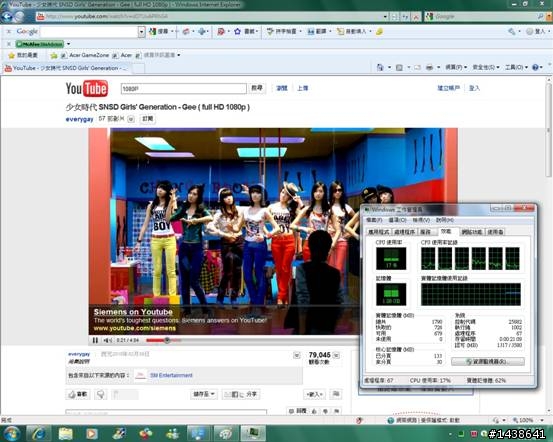Image resolution: width=553 pixels, height=442 pixels.
Task: Pause the YouTube video
Action: point(95,340)
